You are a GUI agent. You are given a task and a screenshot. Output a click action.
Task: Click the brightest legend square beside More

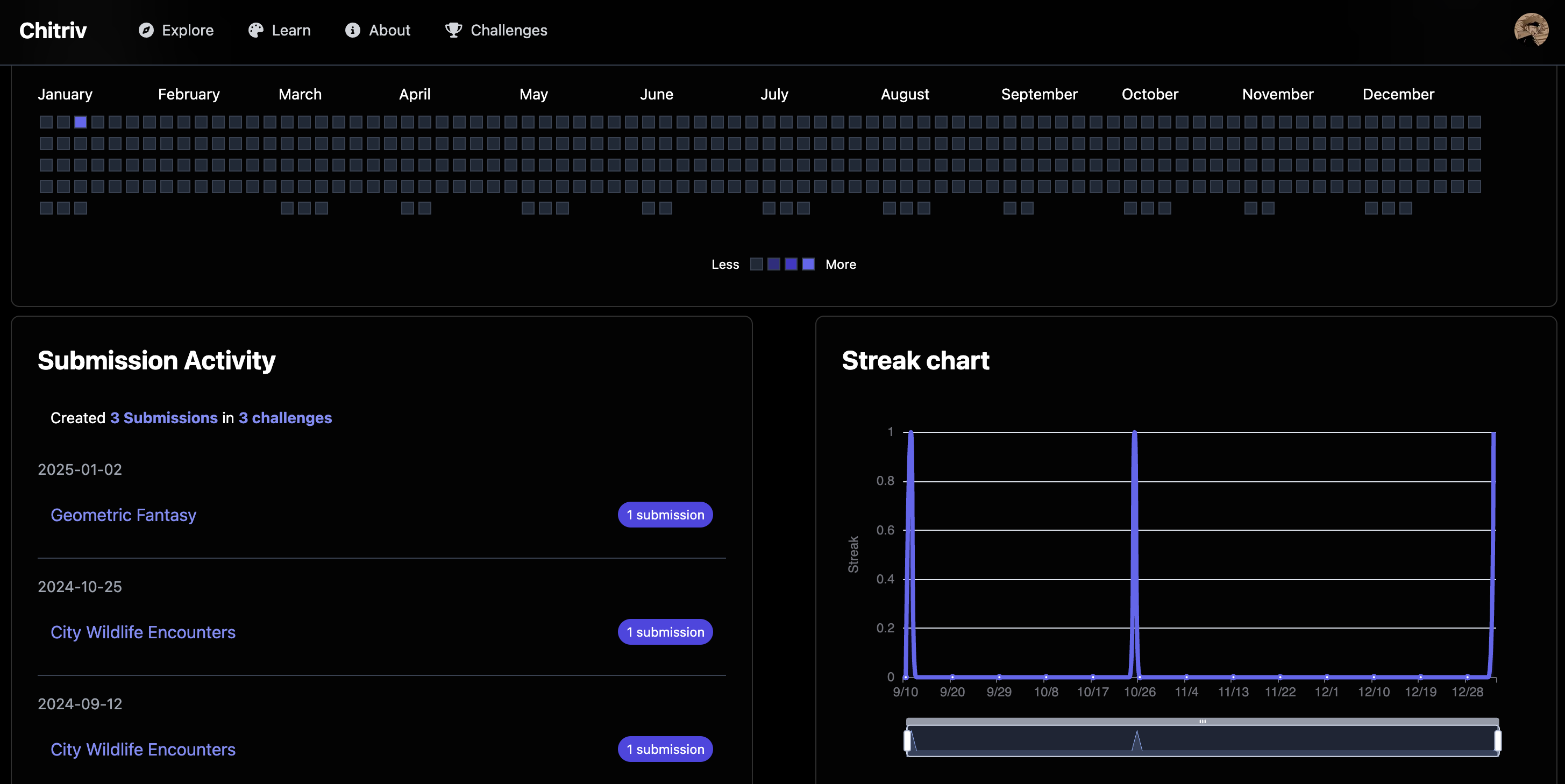[808, 264]
